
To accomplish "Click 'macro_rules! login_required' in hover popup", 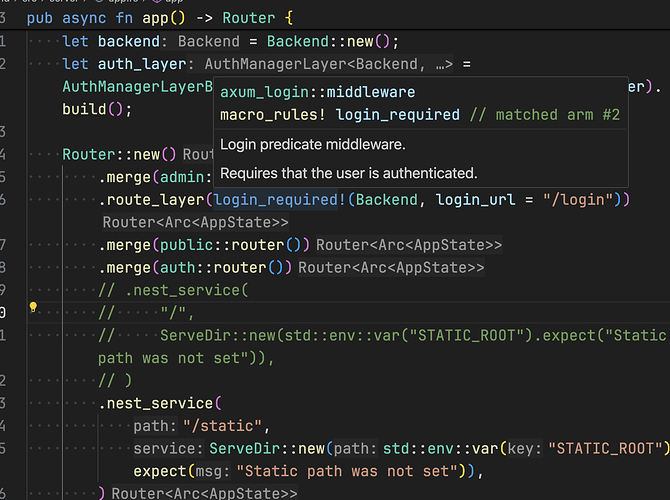I will tap(340, 115).
